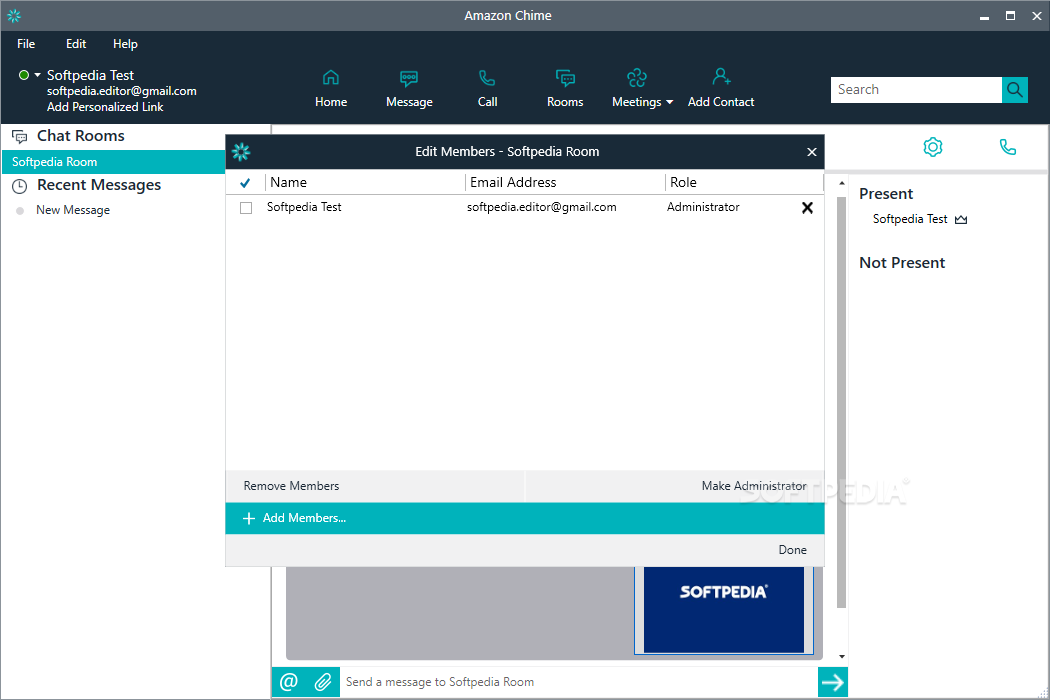This screenshot has width=1050, height=700.
Task: Click Softpedia Test in the Present list
Action: point(910,219)
